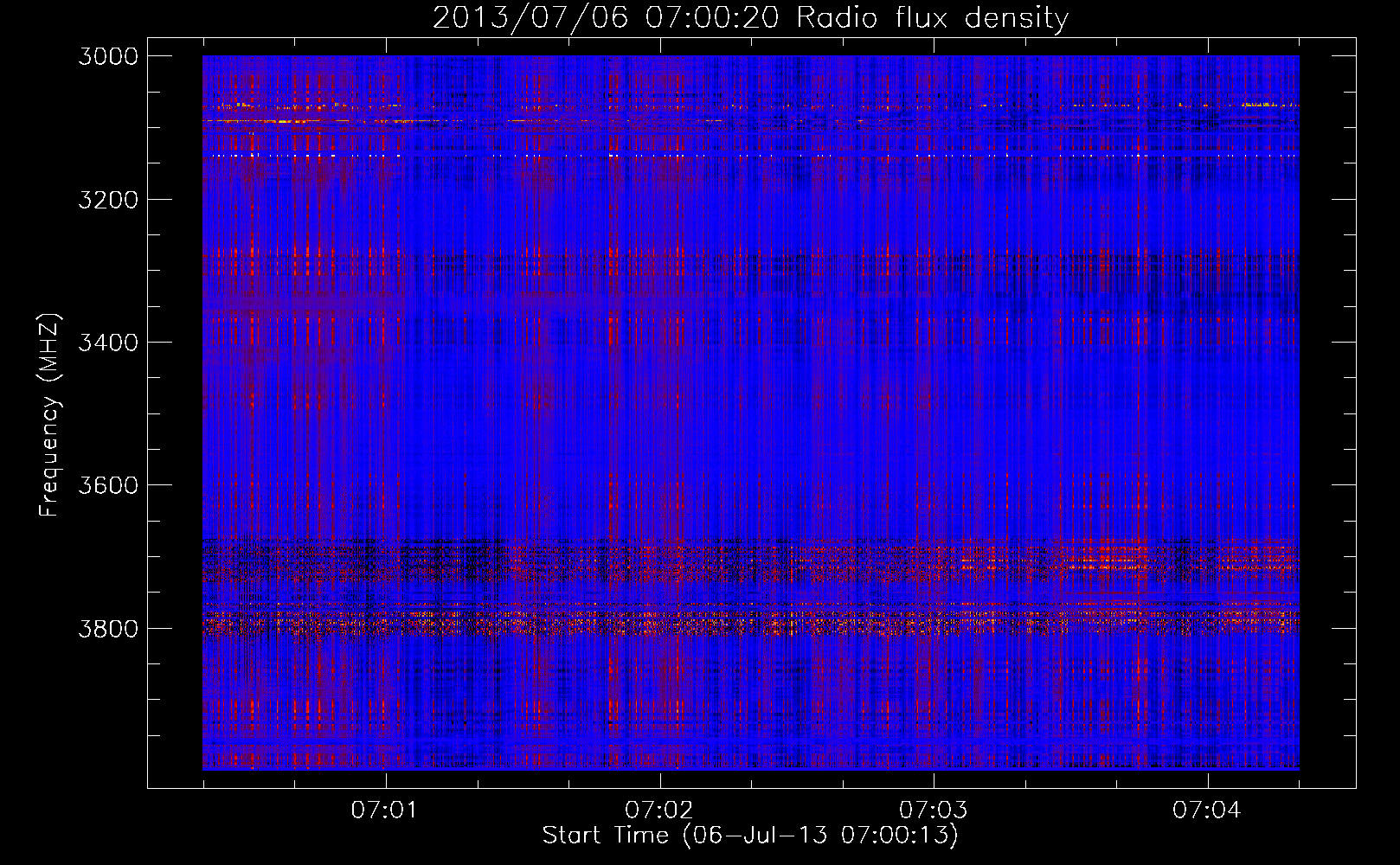Click the 07:03 time tick label
The height and width of the screenshot is (865, 1400).
tap(933, 811)
